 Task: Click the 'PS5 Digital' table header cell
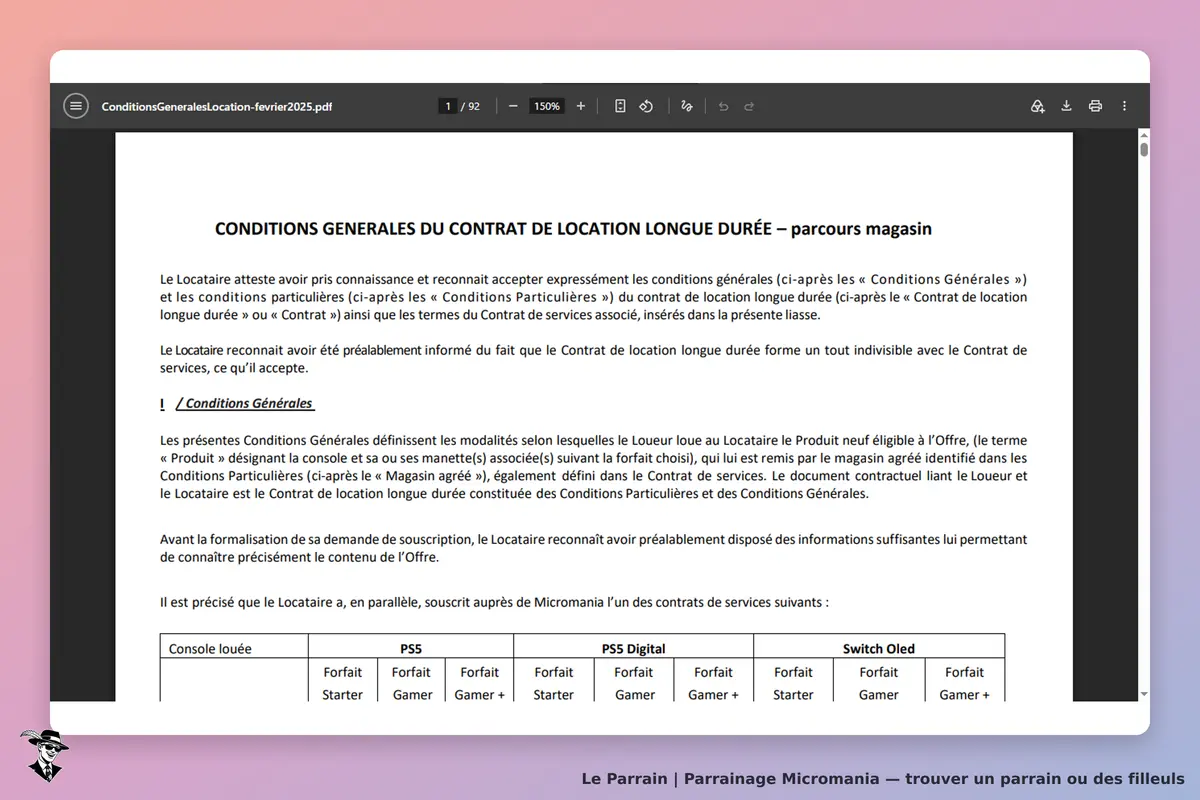click(634, 646)
